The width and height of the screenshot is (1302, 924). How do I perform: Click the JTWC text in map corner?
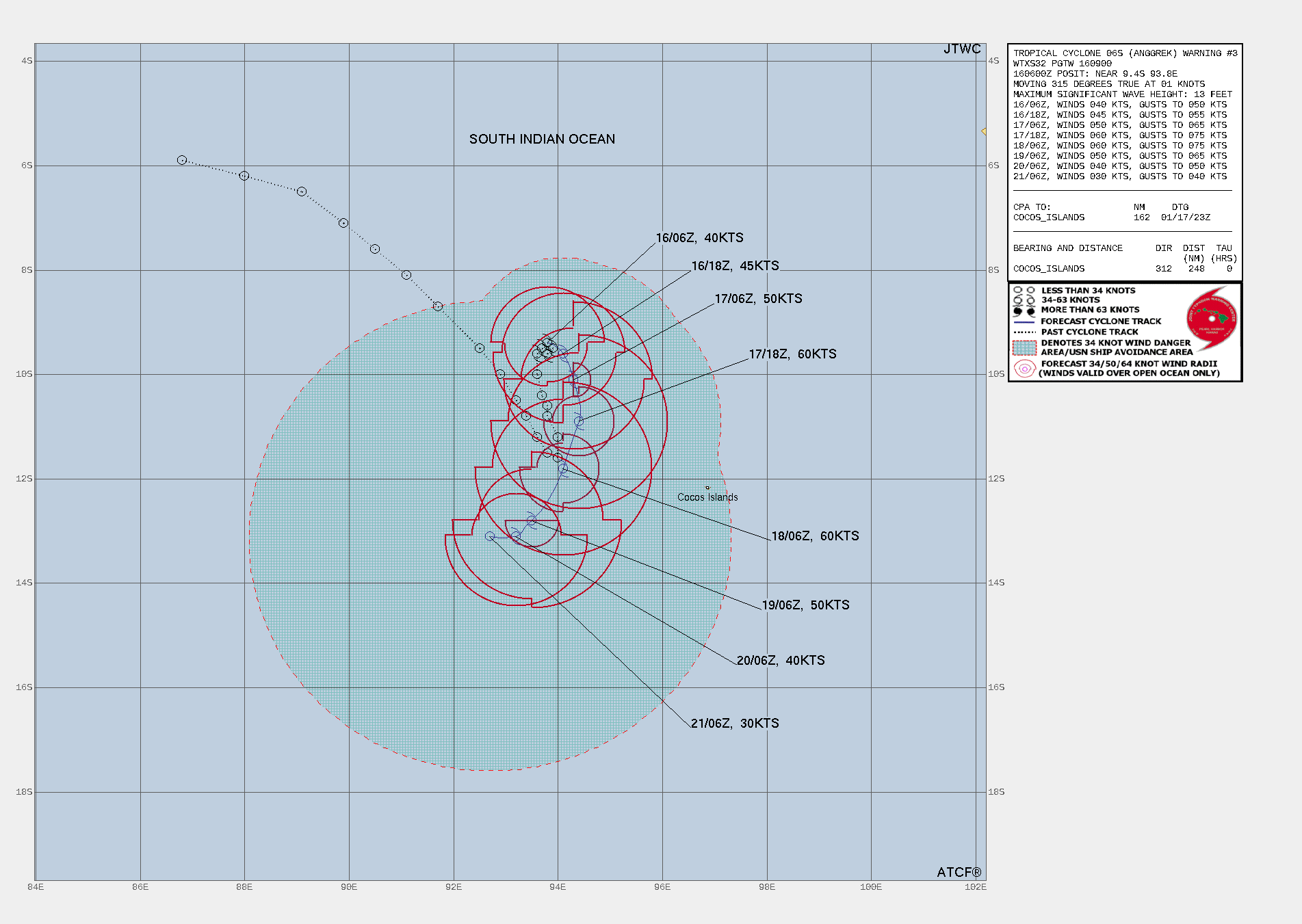pyautogui.click(x=962, y=49)
